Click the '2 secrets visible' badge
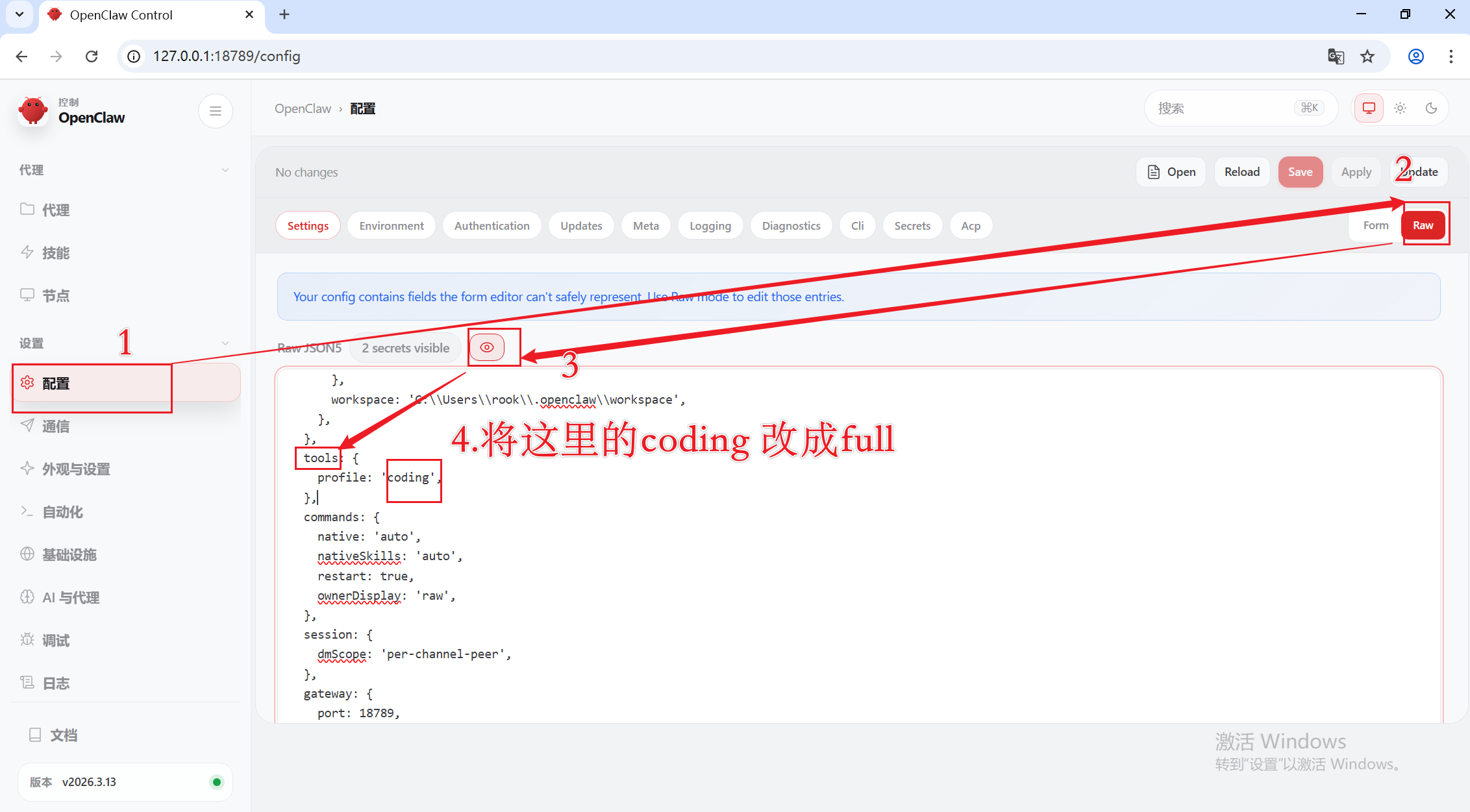The width and height of the screenshot is (1470, 812). pyautogui.click(x=405, y=348)
